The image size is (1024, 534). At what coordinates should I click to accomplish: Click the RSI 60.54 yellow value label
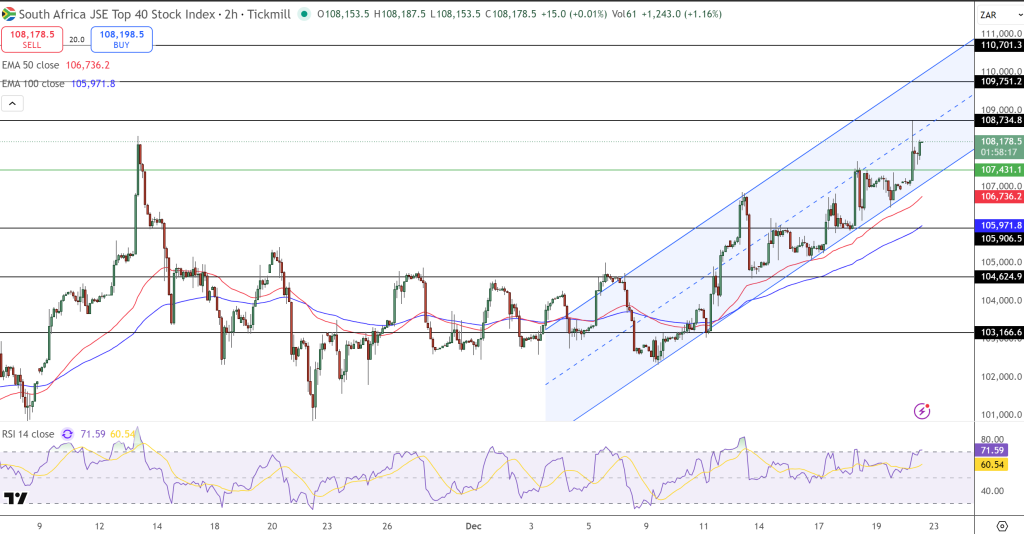(991, 465)
